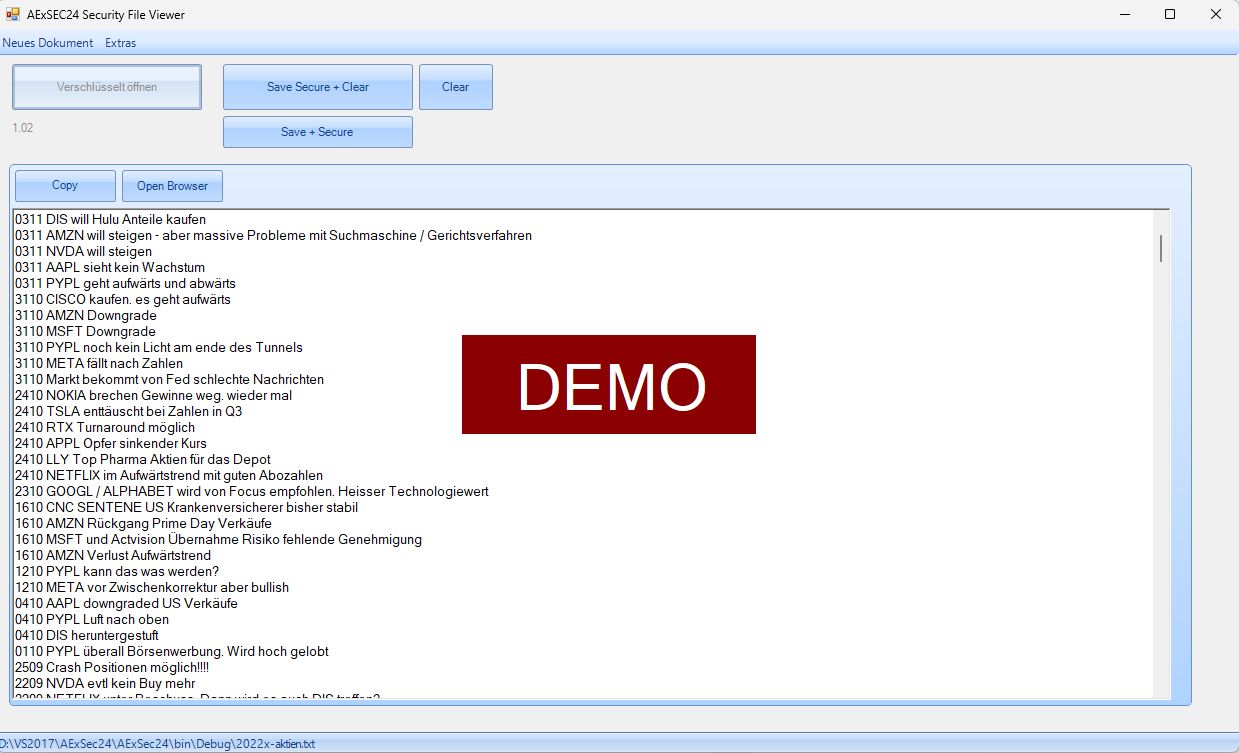The height and width of the screenshot is (753, 1239).
Task: Click the Save Secure + Clear button
Action: (317, 87)
